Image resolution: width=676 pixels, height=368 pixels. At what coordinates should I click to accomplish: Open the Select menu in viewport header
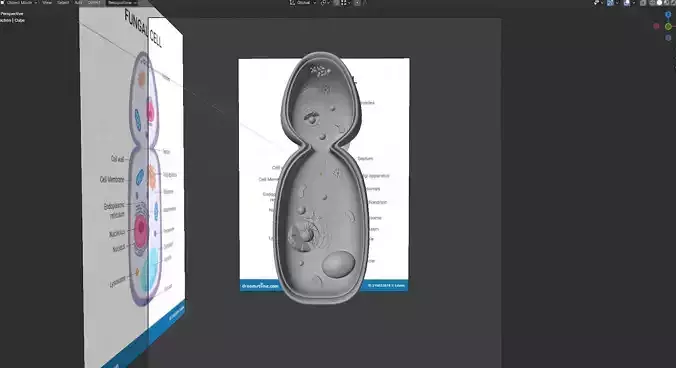[63, 3]
